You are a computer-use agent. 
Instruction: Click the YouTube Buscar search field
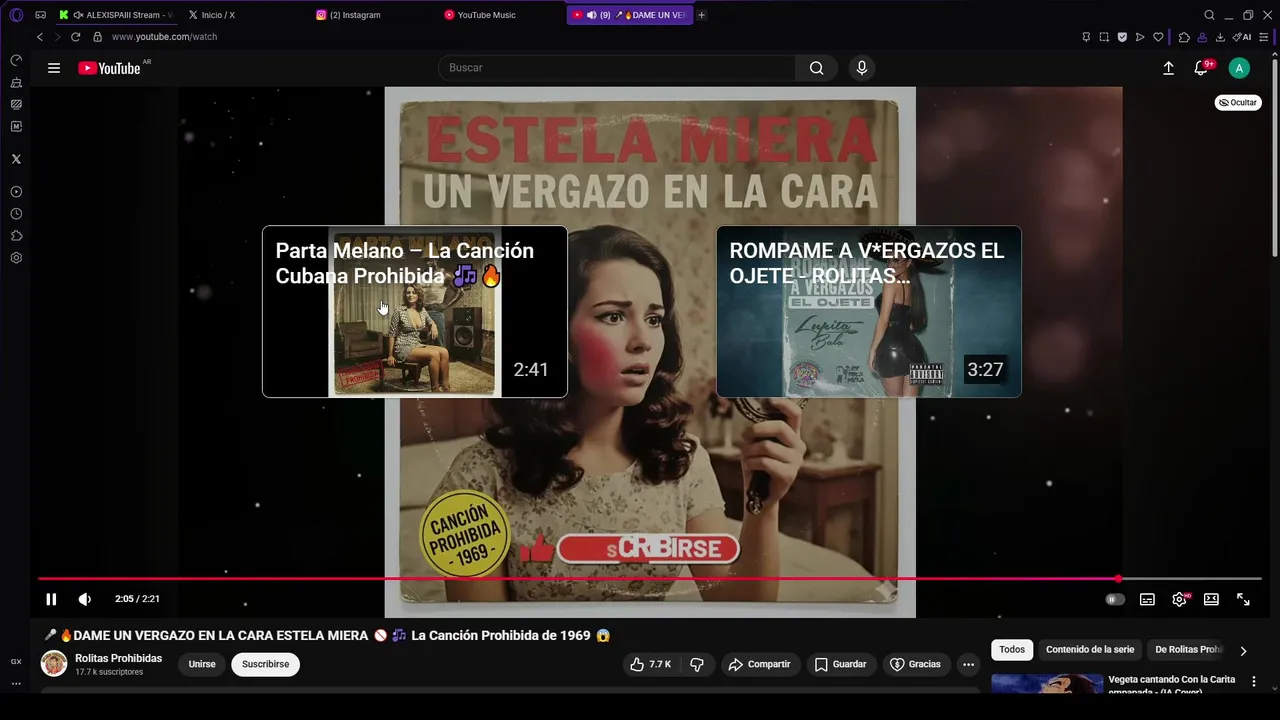[x=617, y=68]
